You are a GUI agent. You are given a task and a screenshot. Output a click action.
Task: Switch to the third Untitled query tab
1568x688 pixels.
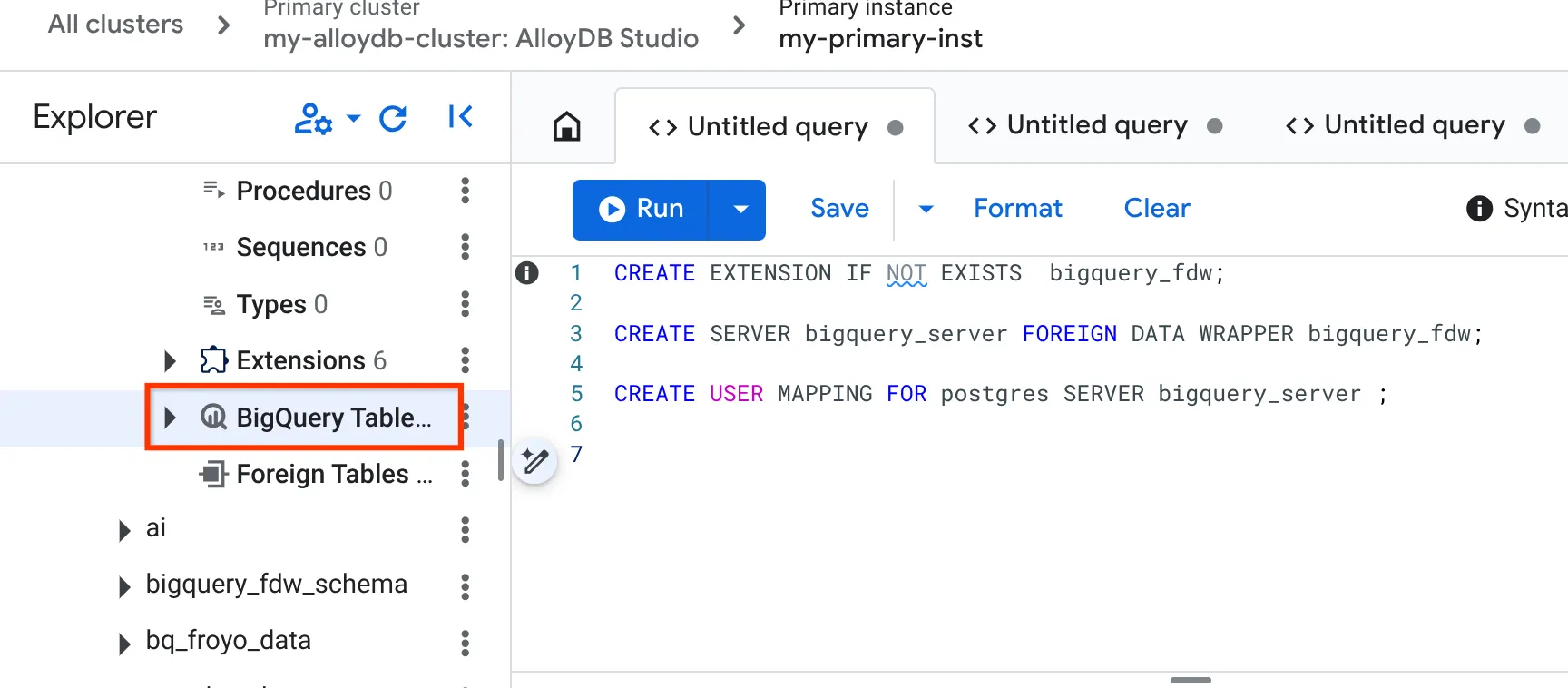pos(1412,125)
